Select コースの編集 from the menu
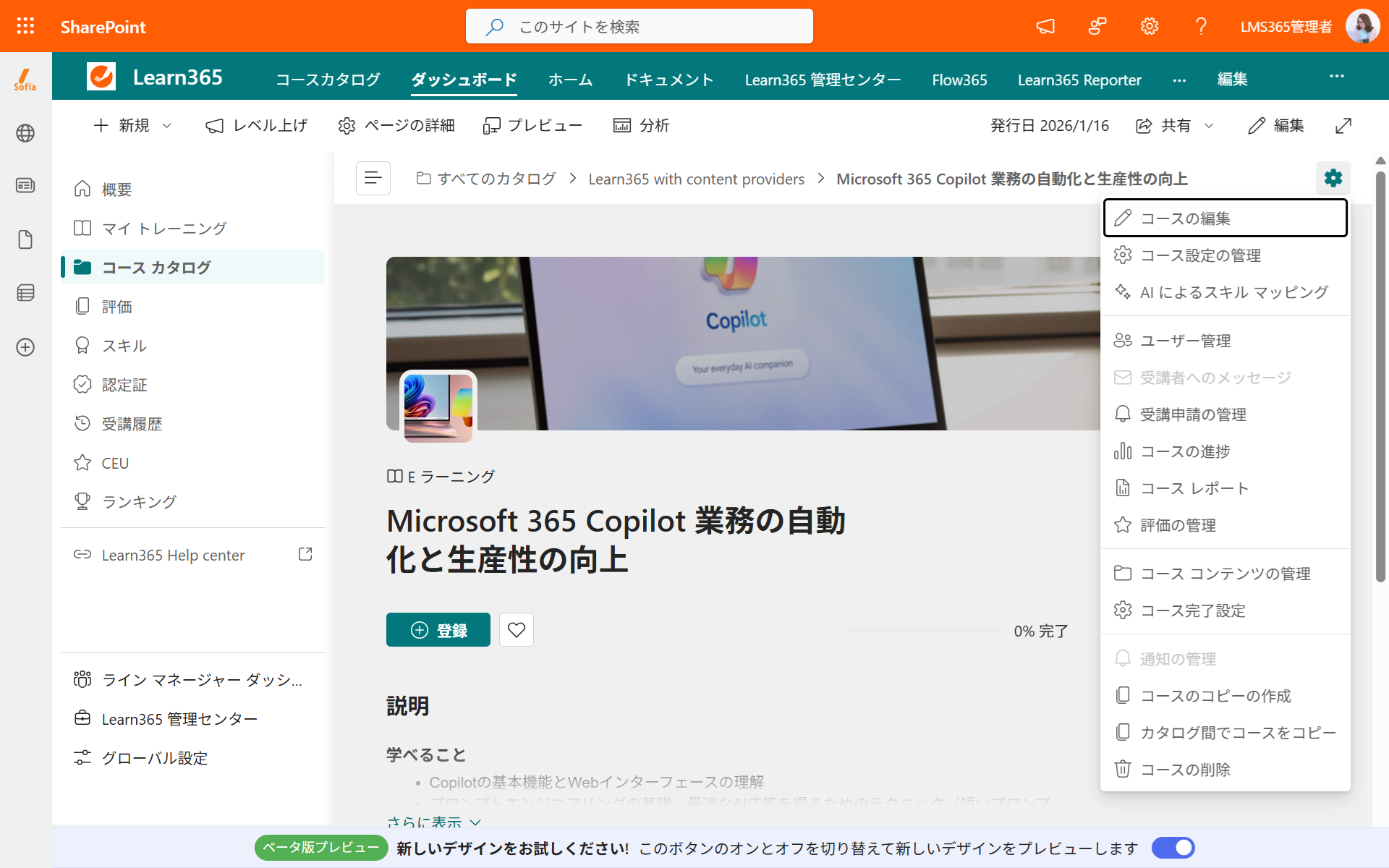1389x868 pixels. (x=1225, y=218)
